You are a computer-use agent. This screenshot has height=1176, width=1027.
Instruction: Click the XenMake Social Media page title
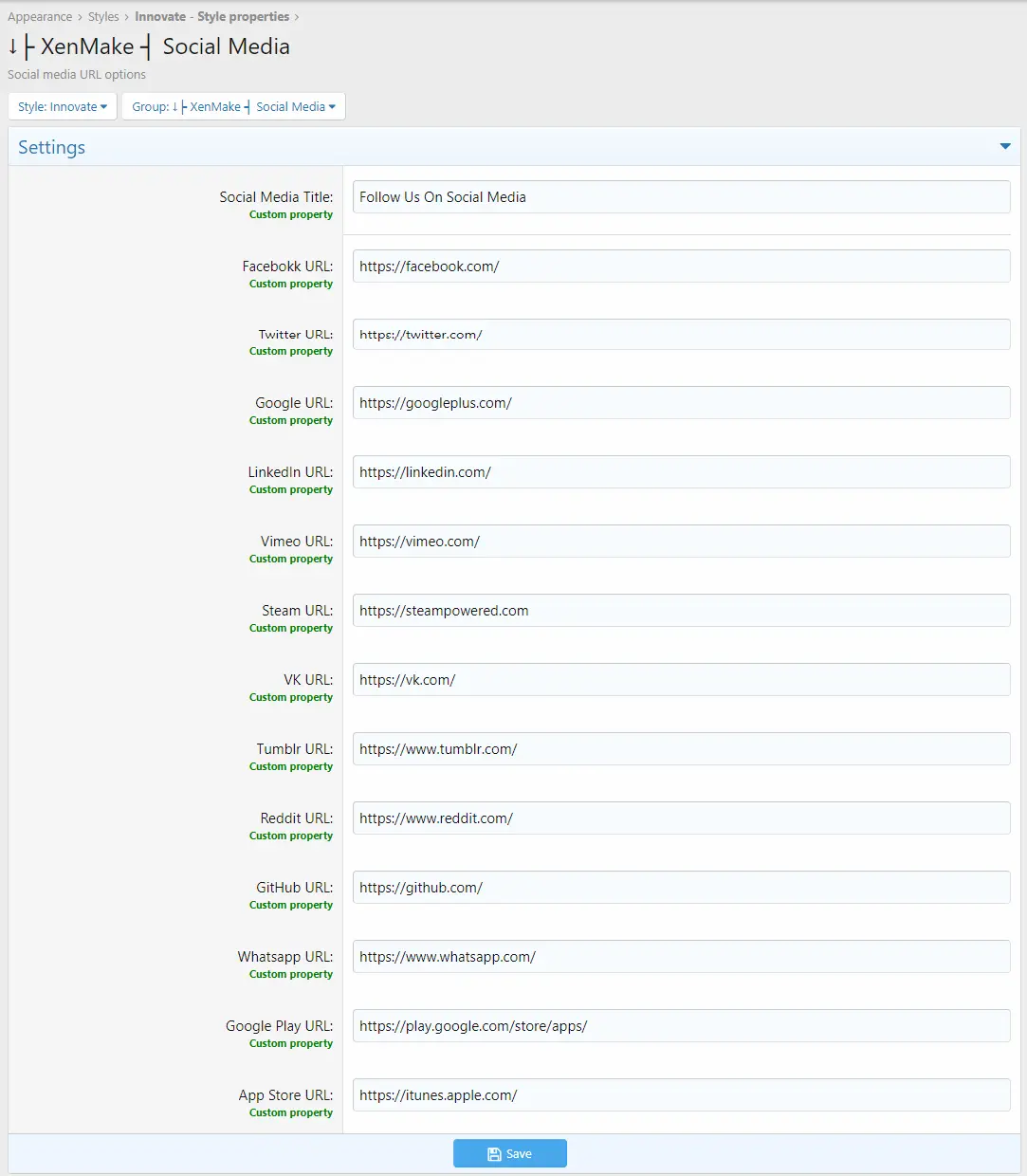point(149,46)
